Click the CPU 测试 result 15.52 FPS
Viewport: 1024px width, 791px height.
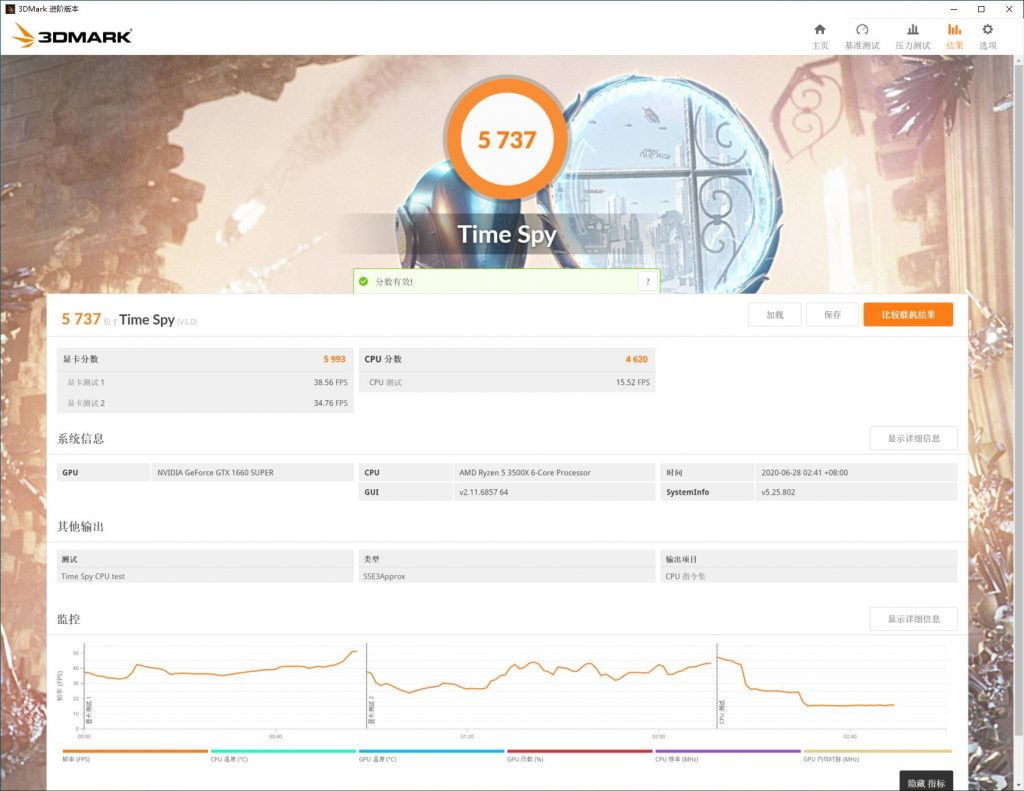(633, 382)
